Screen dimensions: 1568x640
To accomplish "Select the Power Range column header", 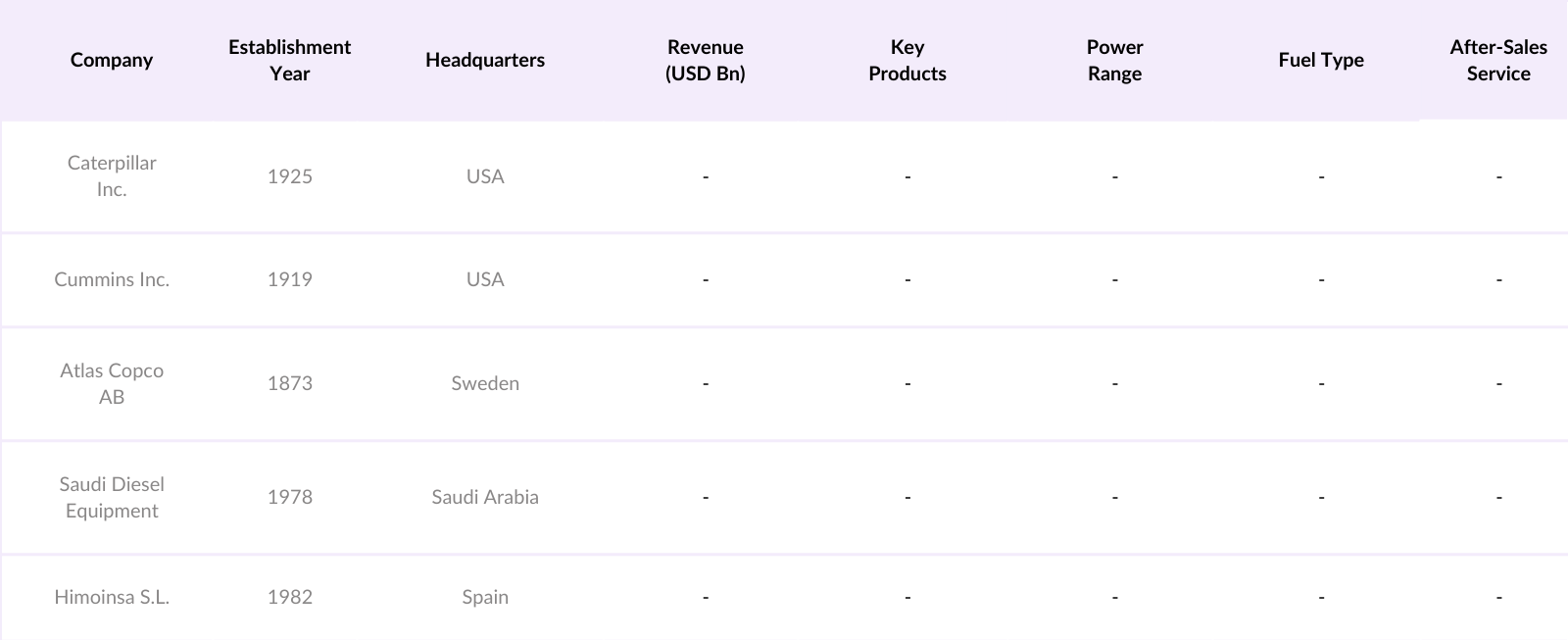I will click(x=1114, y=60).
